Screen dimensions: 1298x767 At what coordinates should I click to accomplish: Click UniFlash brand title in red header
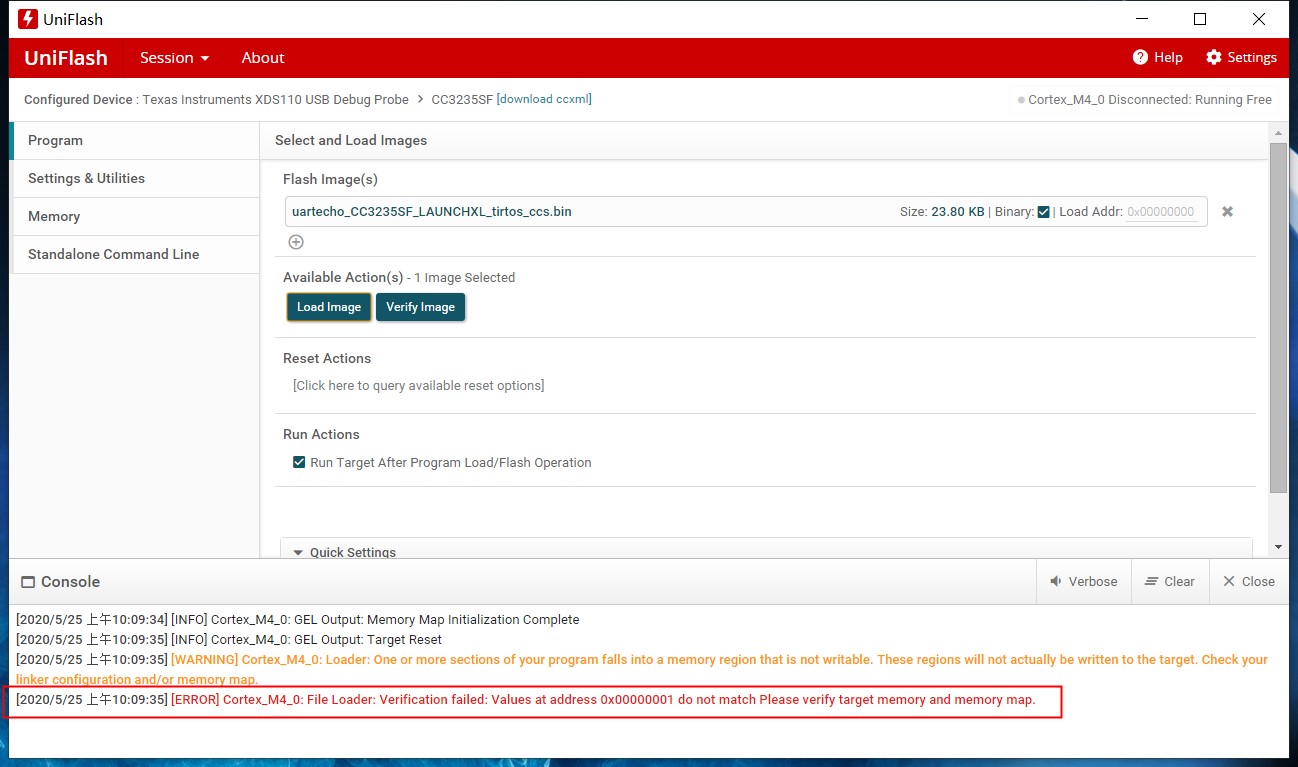pyautogui.click(x=66, y=57)
